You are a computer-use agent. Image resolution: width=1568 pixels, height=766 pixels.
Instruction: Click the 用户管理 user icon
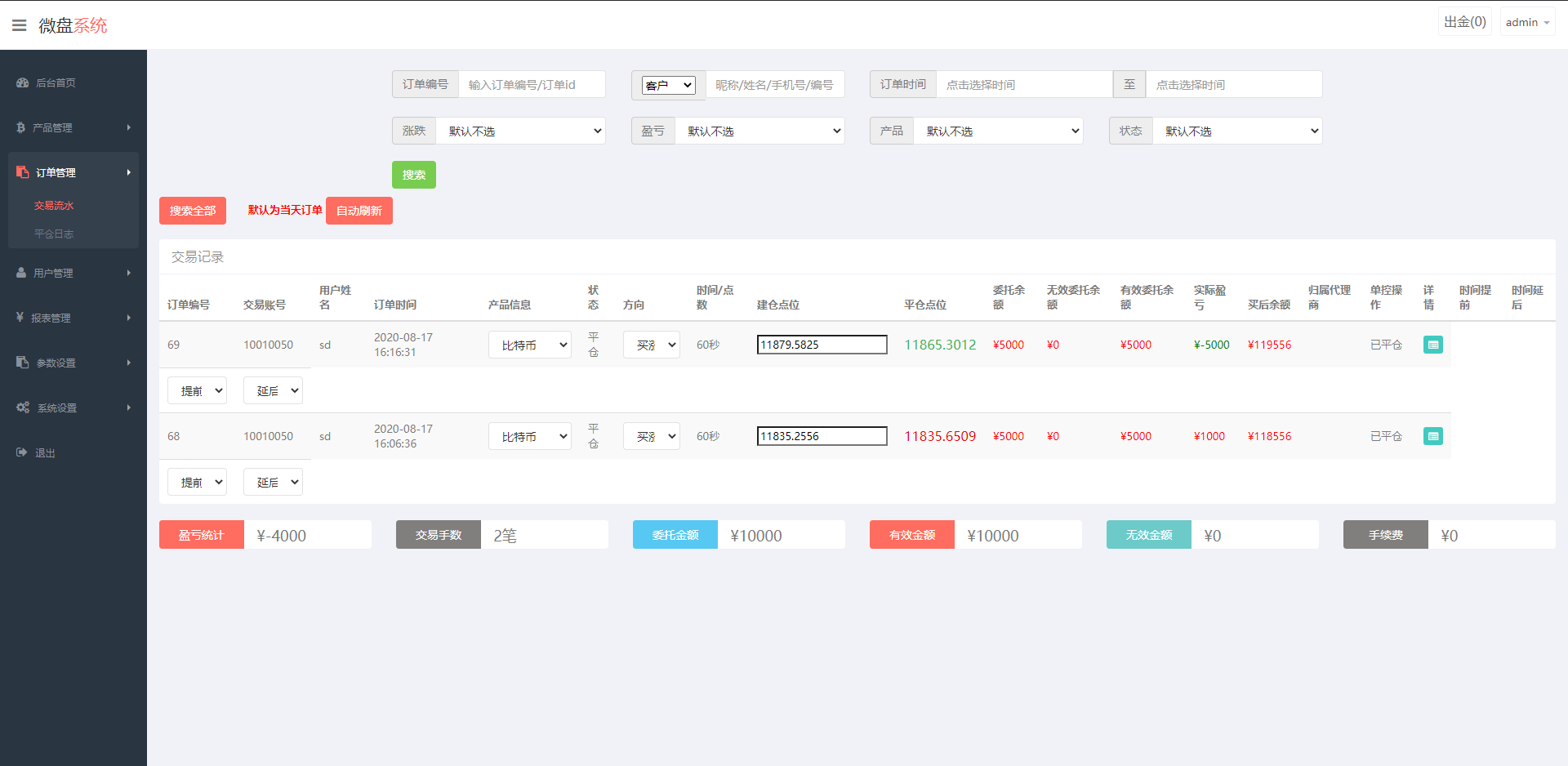point(21,273)
